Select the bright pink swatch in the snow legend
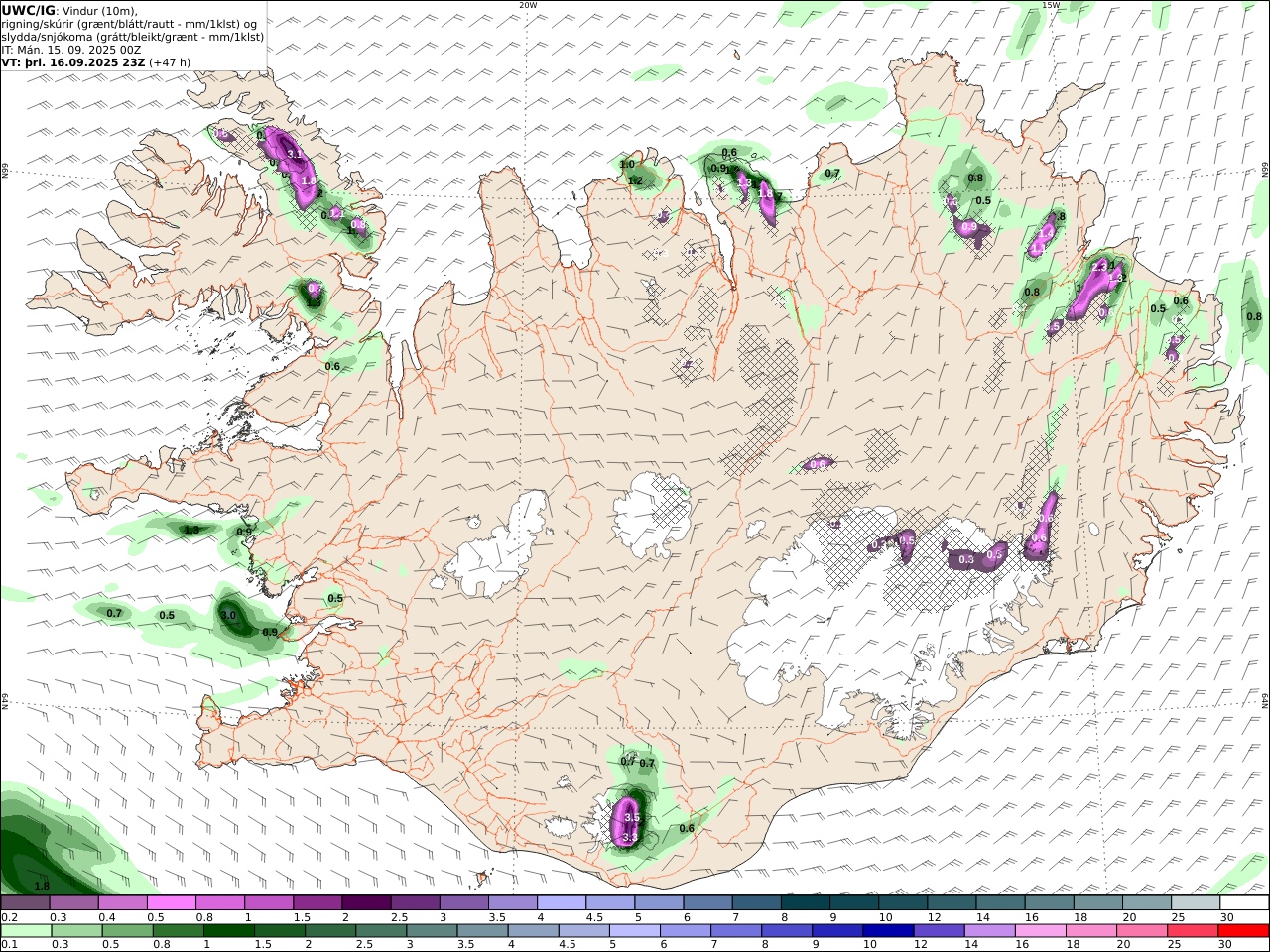The height and width of the screenshot is (952, 1270). (x=171, y=903)
